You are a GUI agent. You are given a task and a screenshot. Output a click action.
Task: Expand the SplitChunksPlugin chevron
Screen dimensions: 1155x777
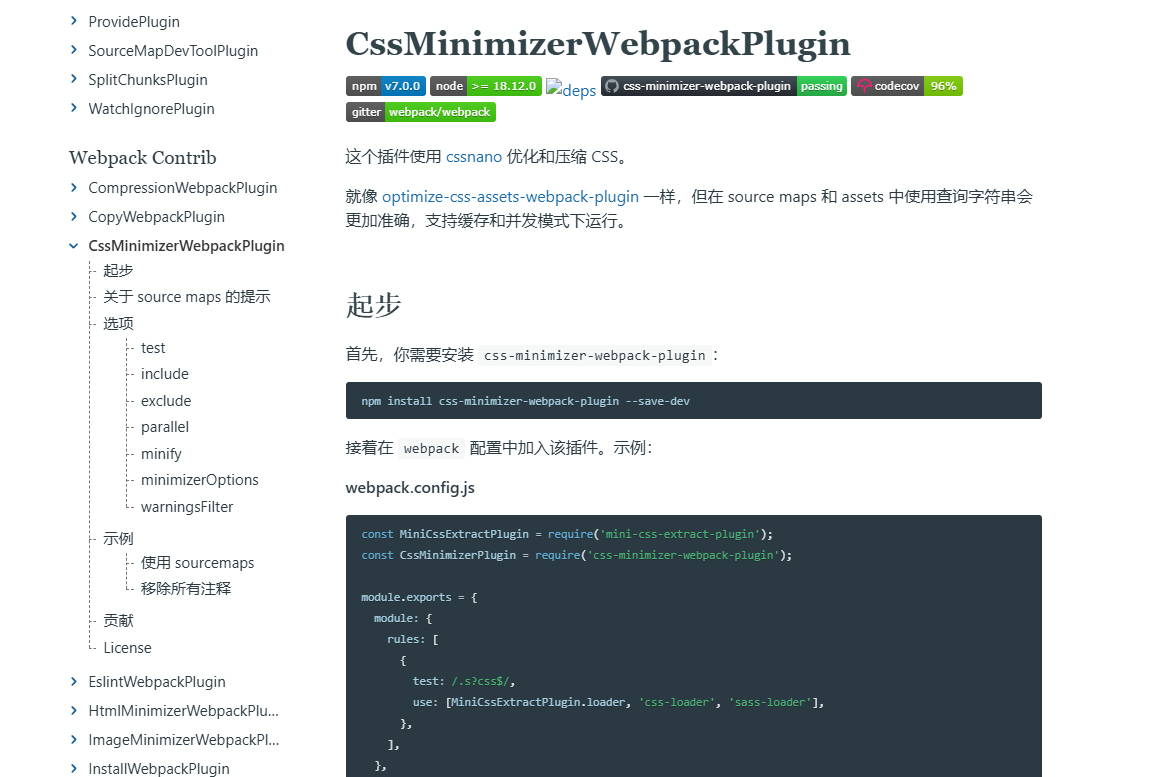pyautogui.click(x=74, y=79)
